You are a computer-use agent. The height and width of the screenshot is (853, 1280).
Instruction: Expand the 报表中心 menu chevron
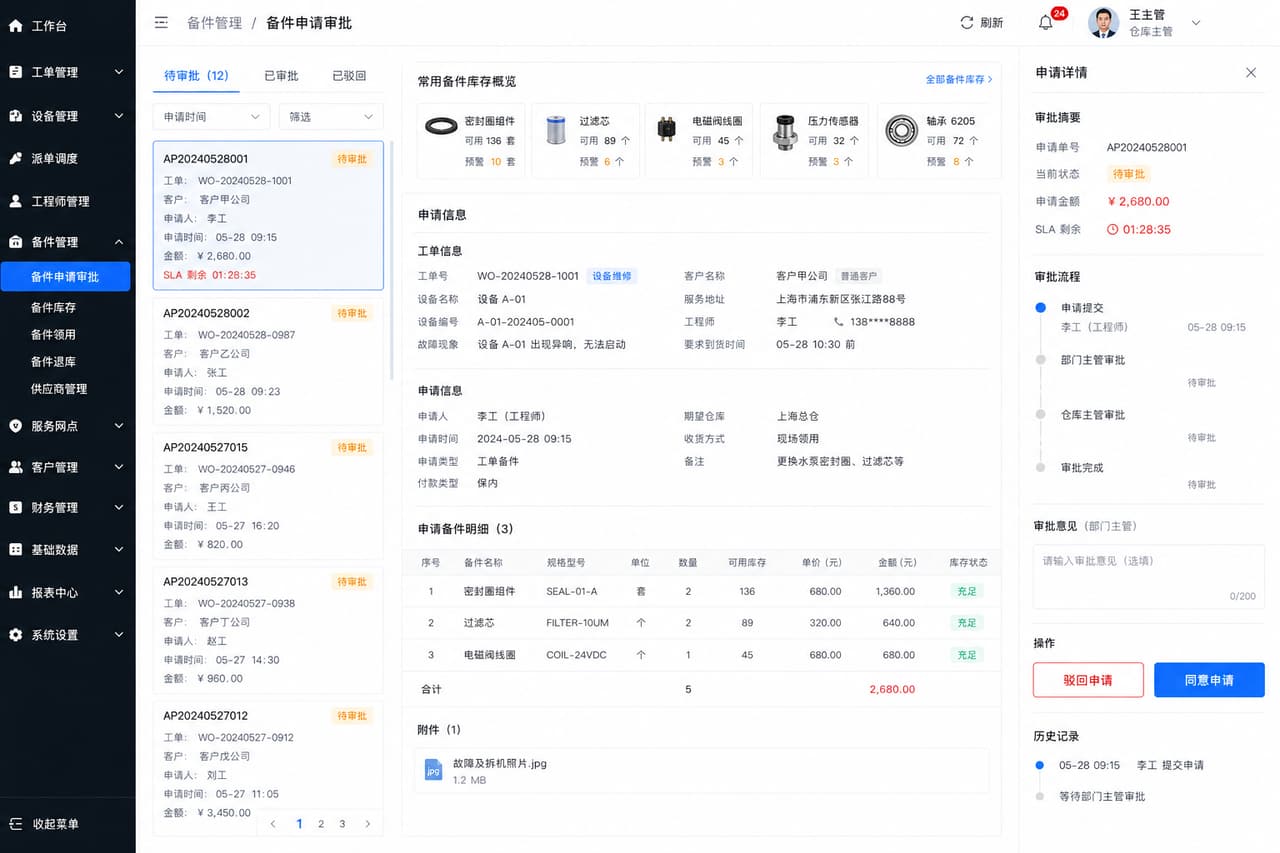pyautogui.click(x=119, y=592)
